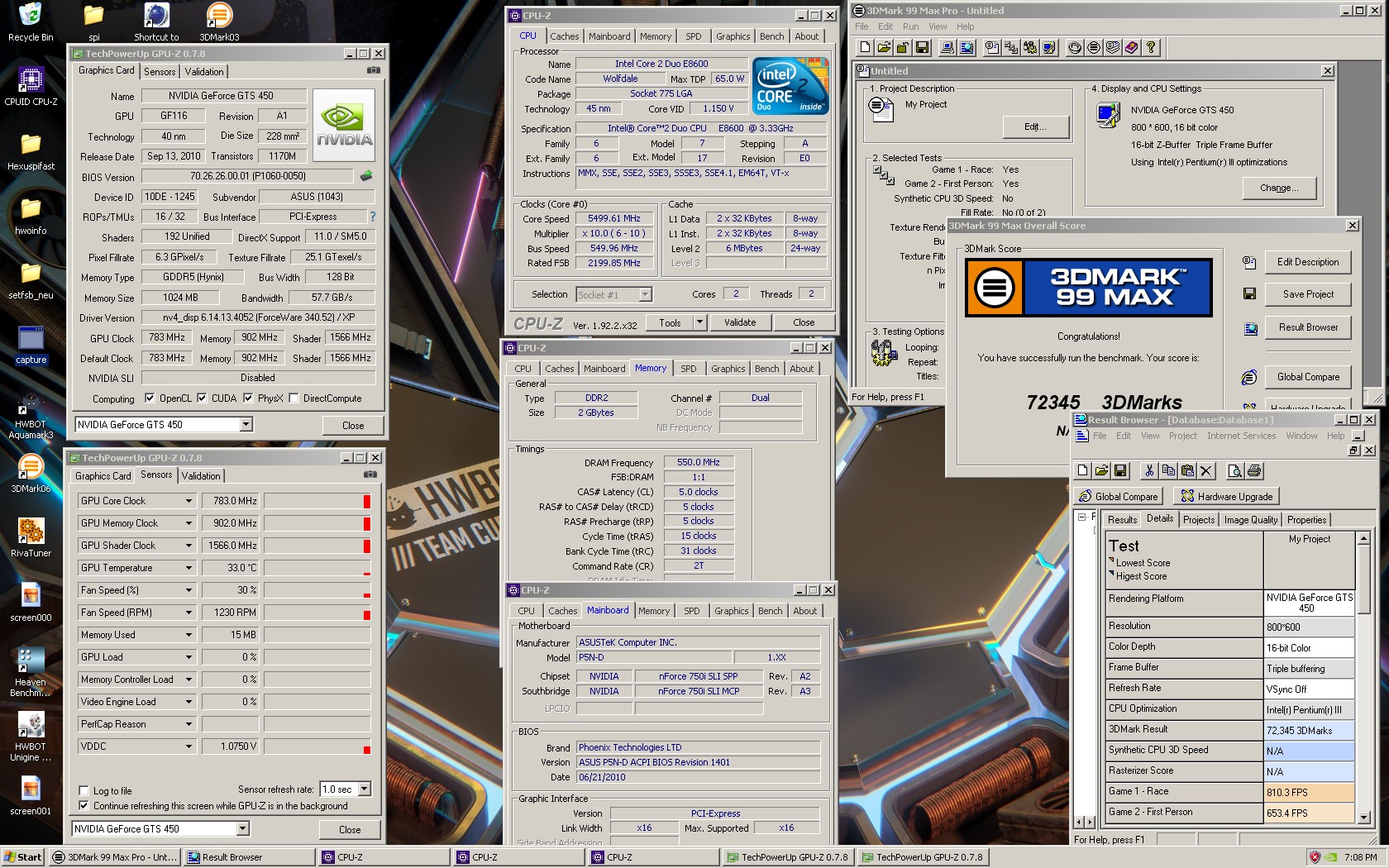This screenshot has height=868, width=1389.
Task: Click Edit button in Project Description
Action: point(1035,126)
